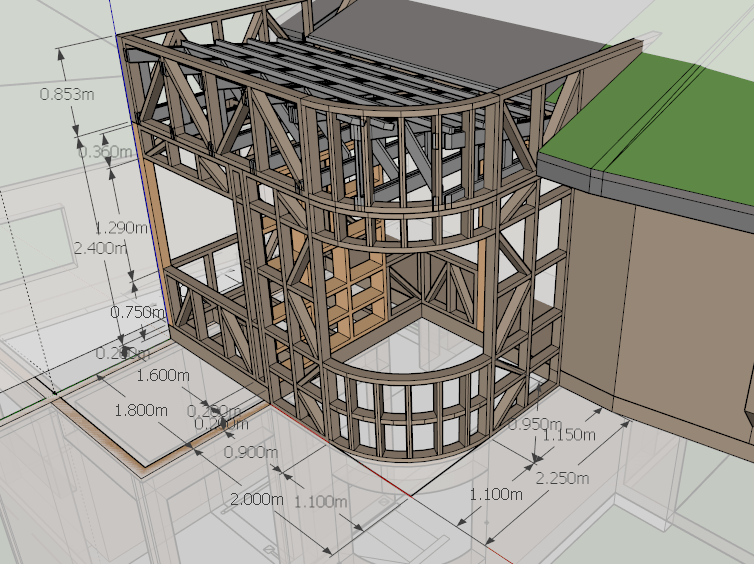
Task: Select the 0.853m dimension label
Action: pos(67,94)
